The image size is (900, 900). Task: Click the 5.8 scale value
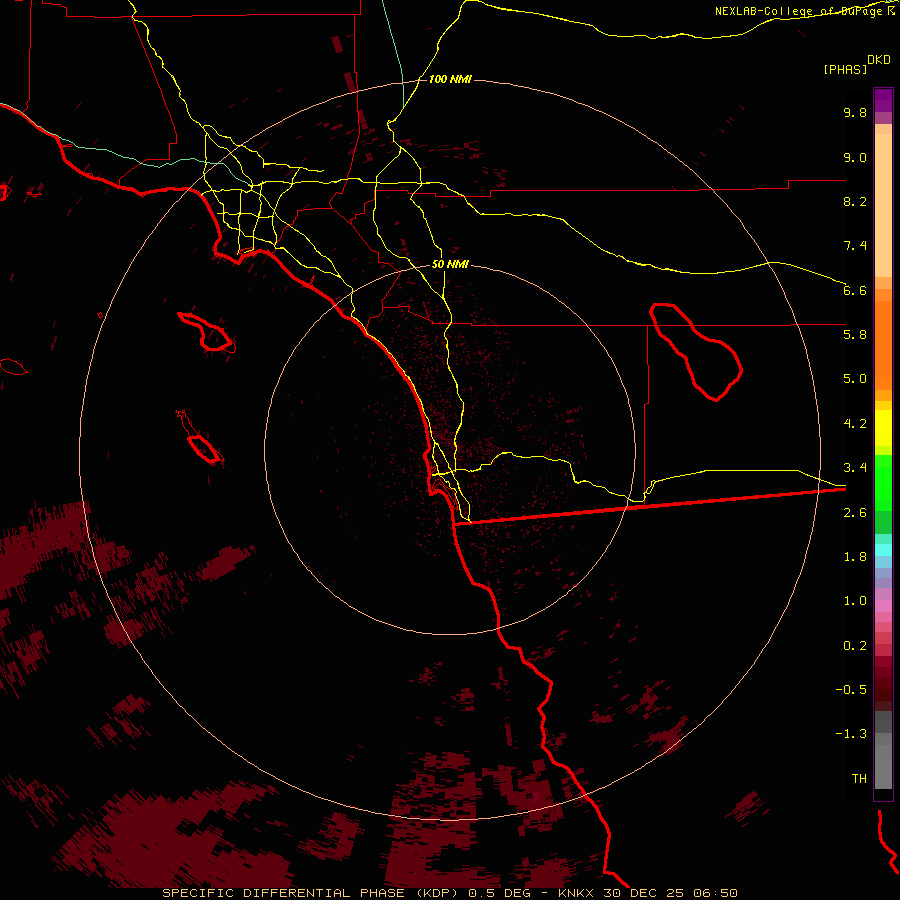pos(855,335)
